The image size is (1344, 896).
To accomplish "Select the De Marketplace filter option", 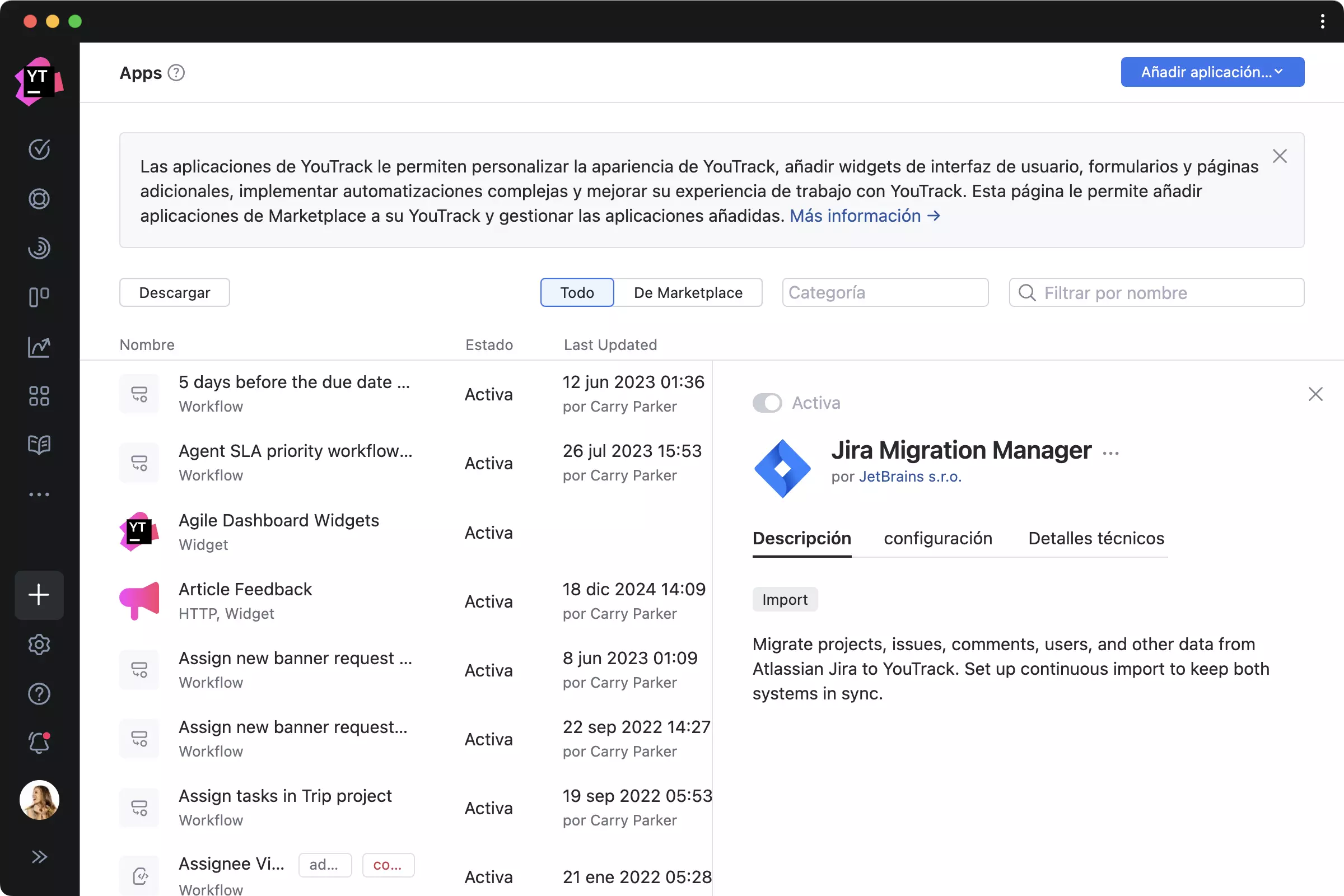I will pyautogui.click(x=688, y=292).
